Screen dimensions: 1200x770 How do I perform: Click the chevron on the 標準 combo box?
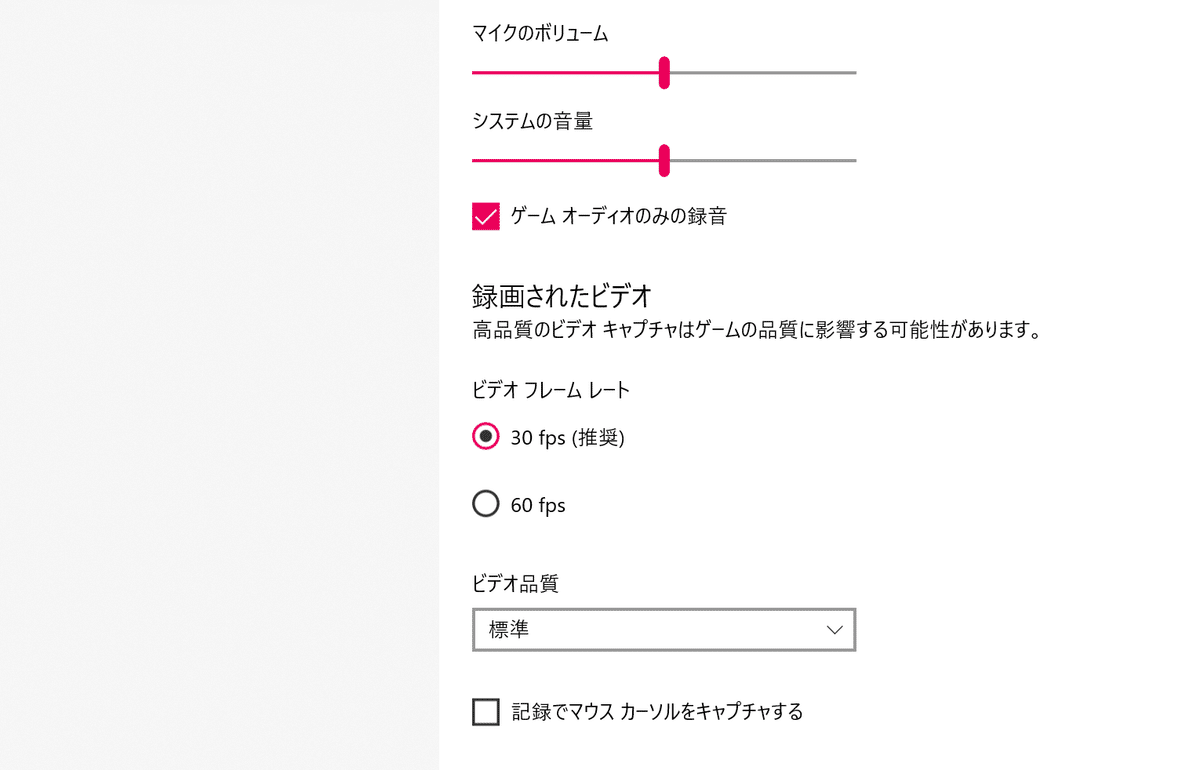(x=833, y=630)
